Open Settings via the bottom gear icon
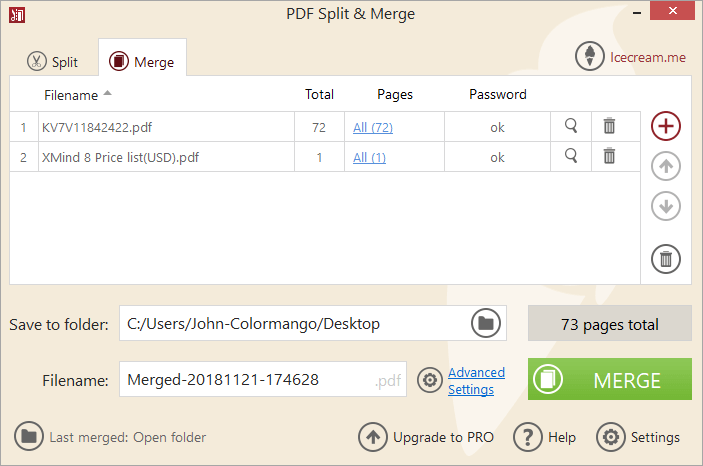This screenshot has height=466, width=703. [x=611, y=437]
